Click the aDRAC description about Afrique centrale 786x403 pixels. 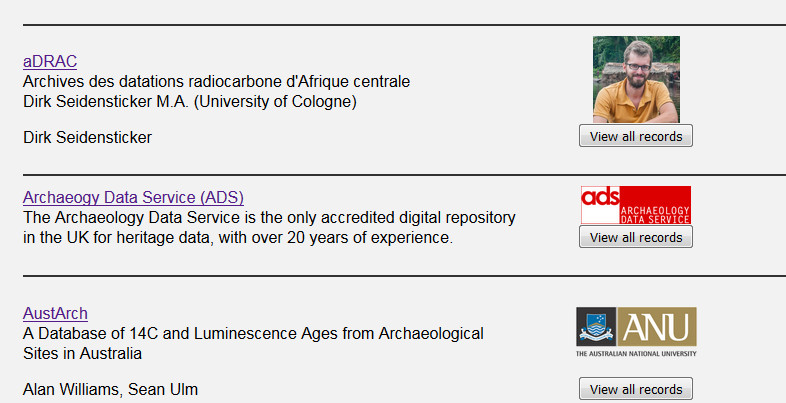click(x=216, y=81)
